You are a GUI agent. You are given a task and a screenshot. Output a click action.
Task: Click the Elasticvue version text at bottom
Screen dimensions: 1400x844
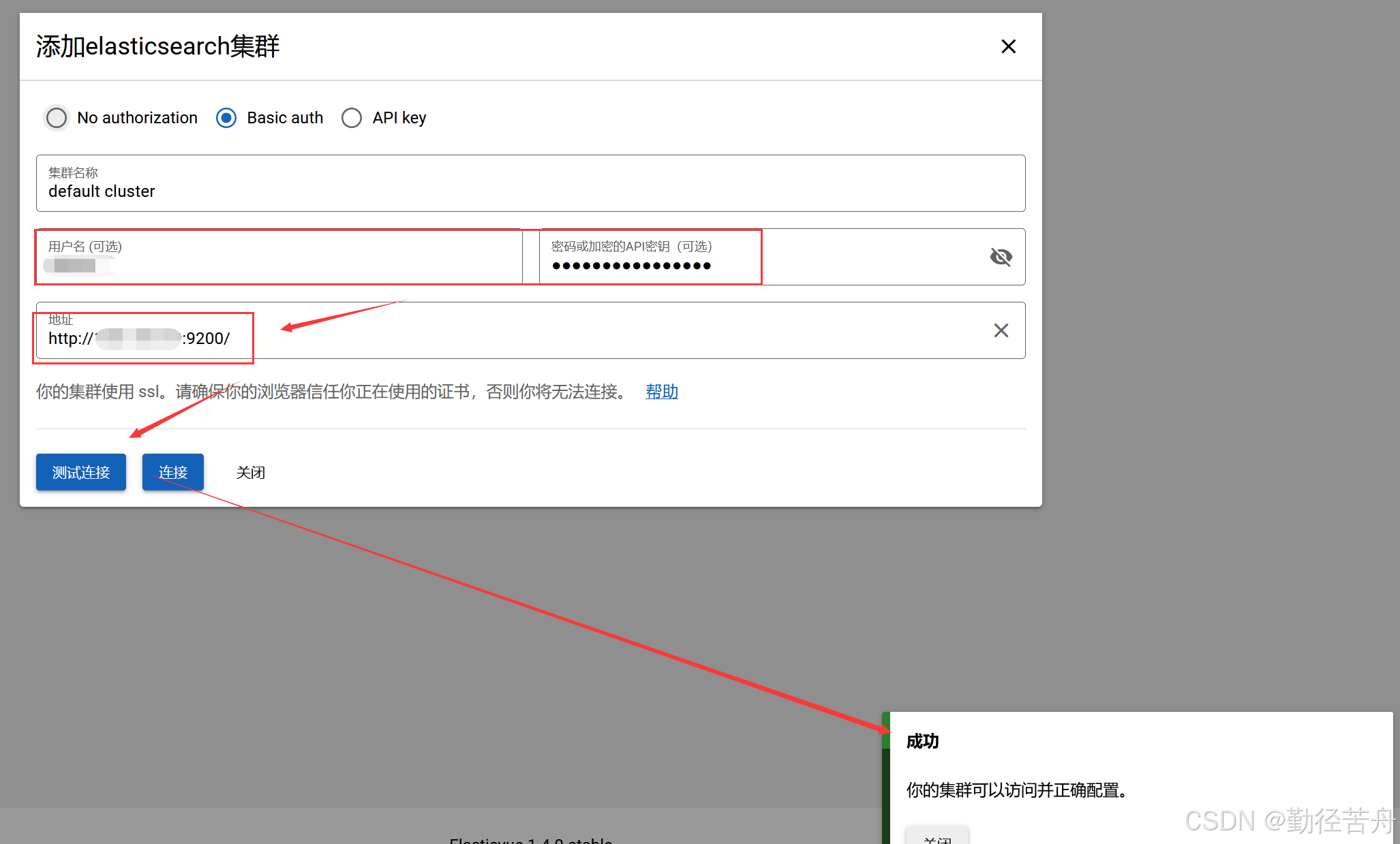pyautogui.click(x=530, y=840)
